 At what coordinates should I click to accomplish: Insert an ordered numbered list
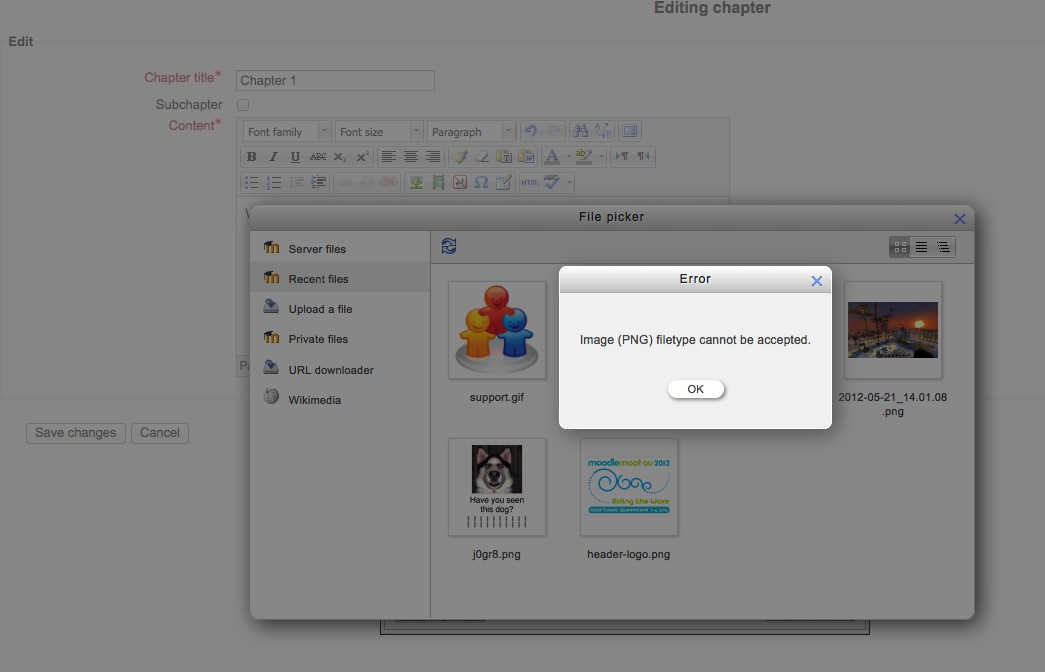(x=273, y=183)
